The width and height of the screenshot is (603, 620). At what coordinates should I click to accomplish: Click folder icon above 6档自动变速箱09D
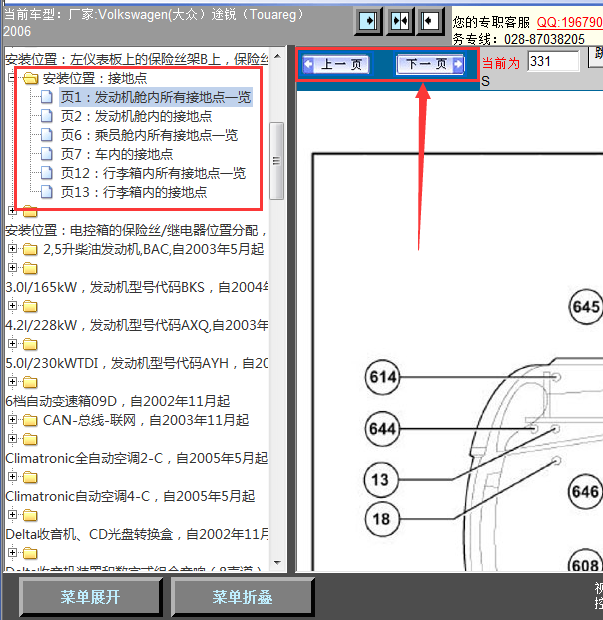tap(30, 382)
